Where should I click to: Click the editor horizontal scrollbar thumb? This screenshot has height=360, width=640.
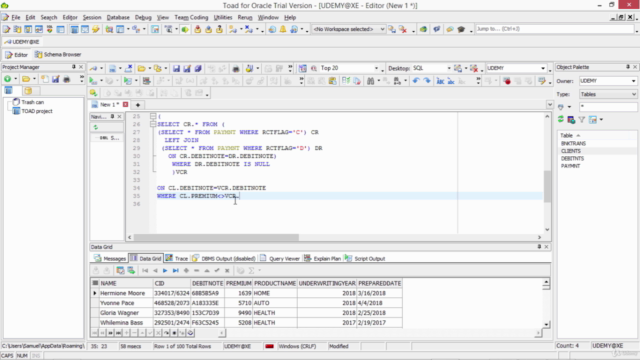(x=216, y=237)
